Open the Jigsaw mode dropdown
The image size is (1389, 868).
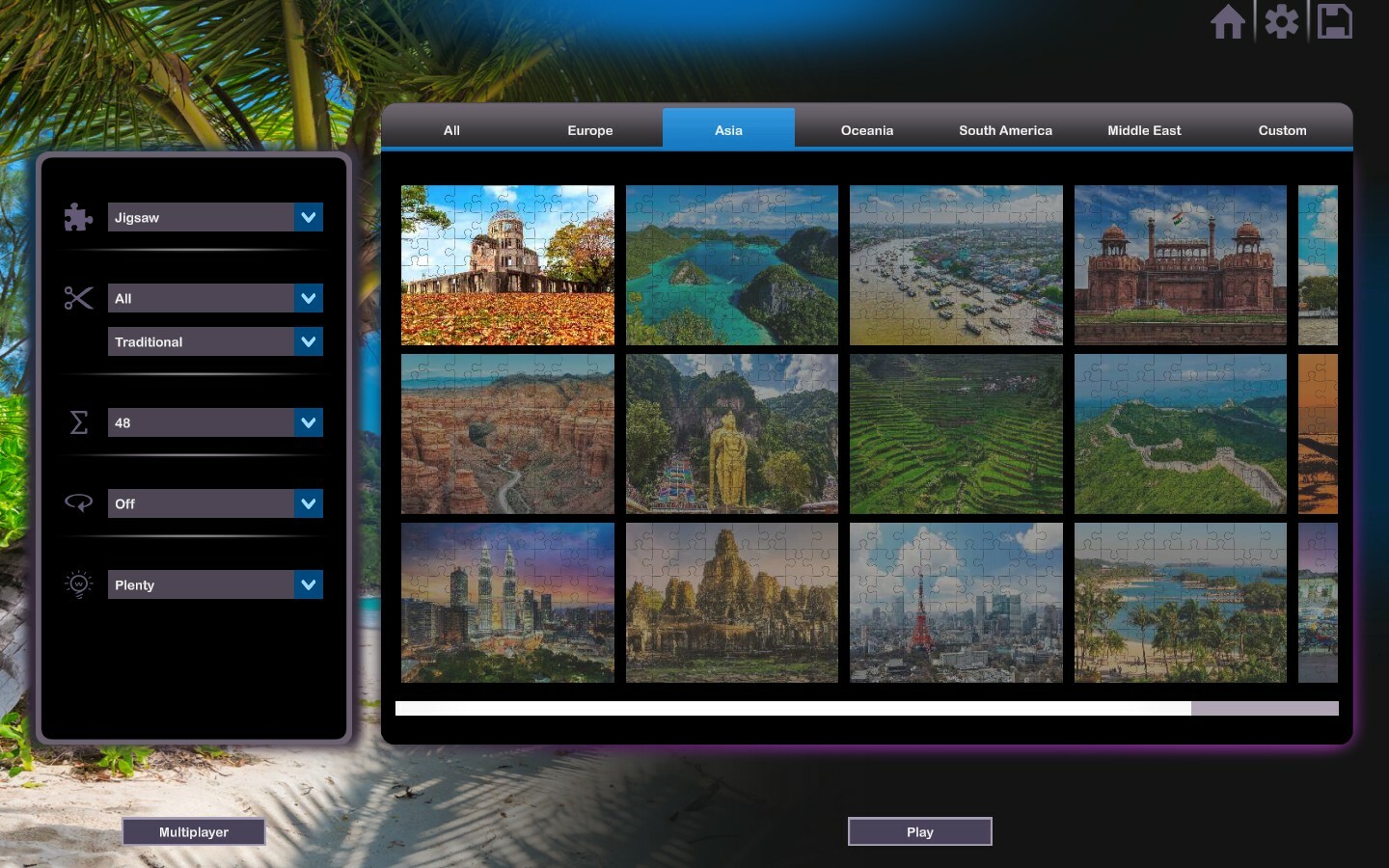pos(215,217)
